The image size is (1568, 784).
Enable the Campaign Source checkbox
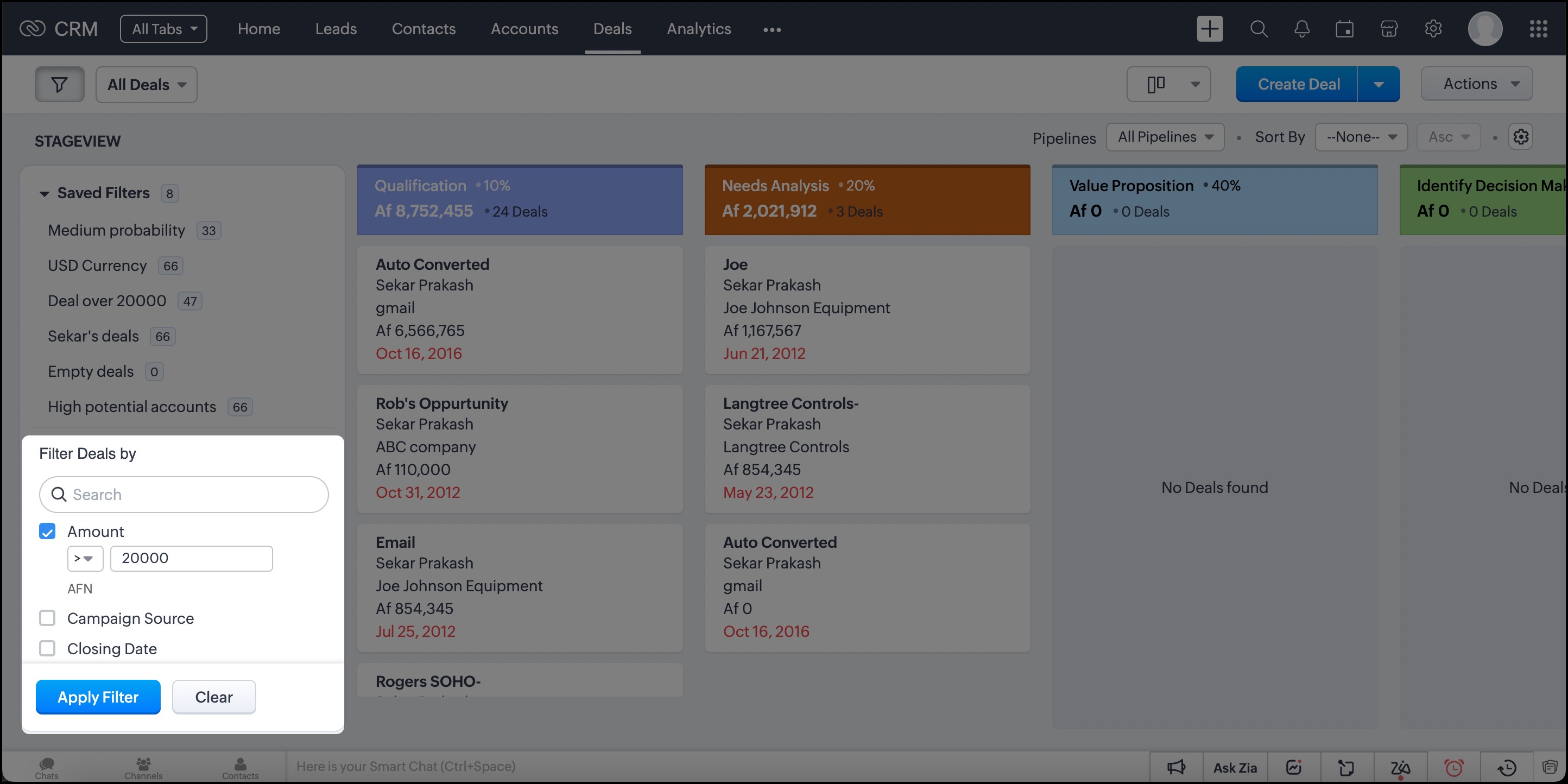pyautogui.click(x=47, y=618)
